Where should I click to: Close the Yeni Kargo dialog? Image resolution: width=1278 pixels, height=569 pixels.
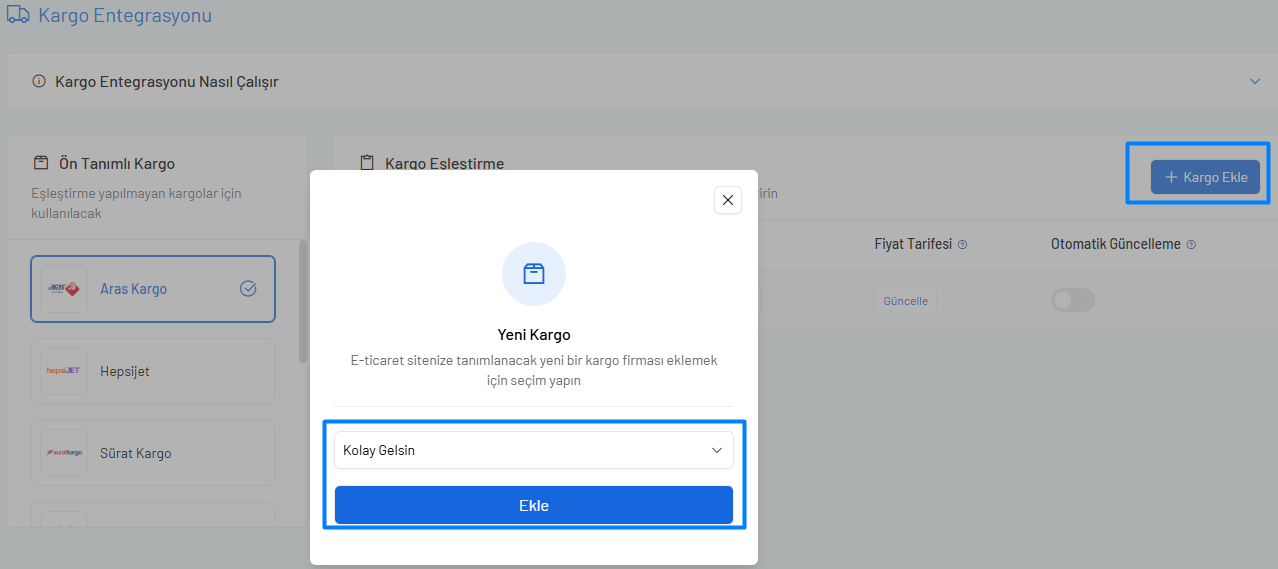(x=728, y=200)
